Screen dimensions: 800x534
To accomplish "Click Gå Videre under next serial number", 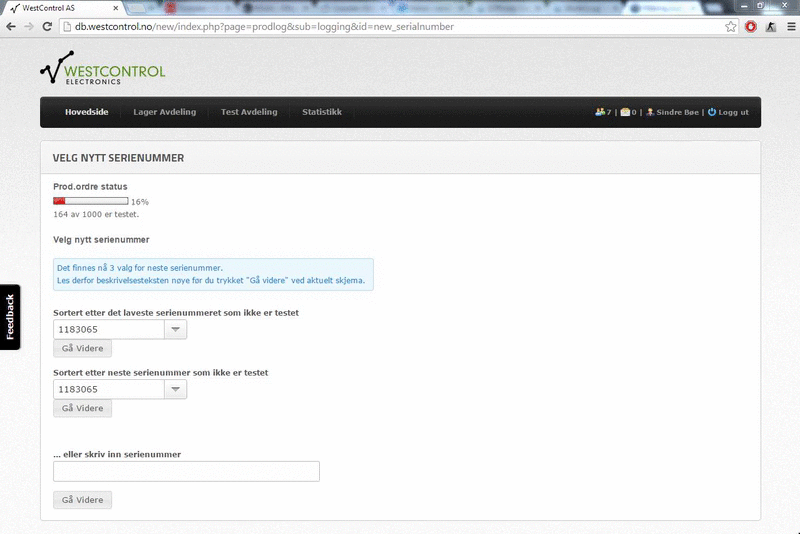I will 83,409.
